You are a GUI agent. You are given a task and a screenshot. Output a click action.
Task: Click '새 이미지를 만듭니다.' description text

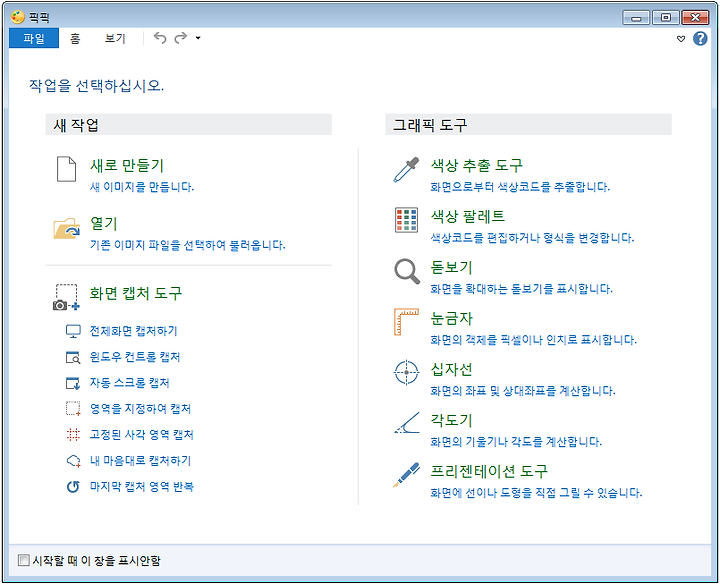pos(142,187)
